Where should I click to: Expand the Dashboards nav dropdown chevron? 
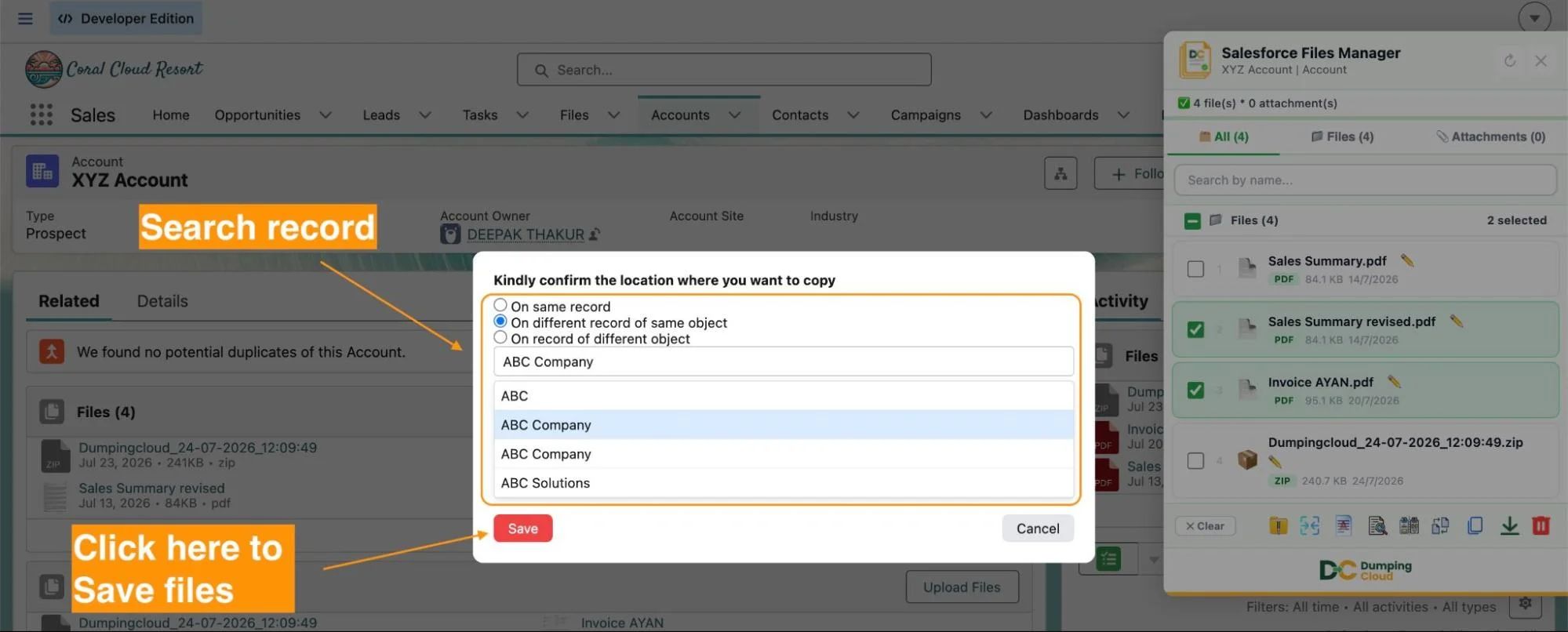[1123, 115]
